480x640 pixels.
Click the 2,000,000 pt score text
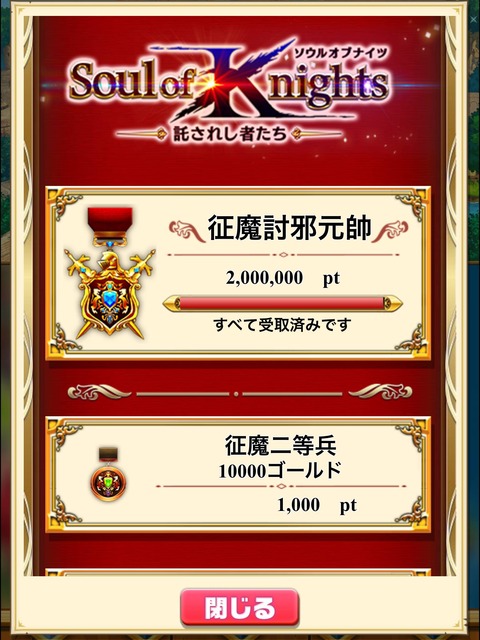(x=283, y=278)
